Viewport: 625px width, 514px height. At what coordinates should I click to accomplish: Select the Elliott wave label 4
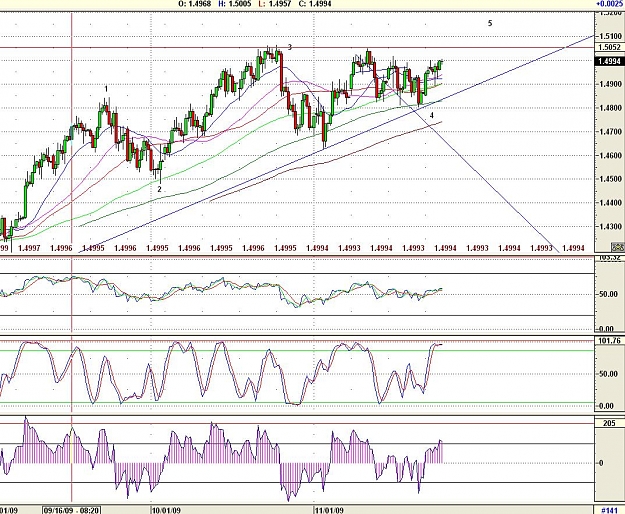tap(432, 116)
